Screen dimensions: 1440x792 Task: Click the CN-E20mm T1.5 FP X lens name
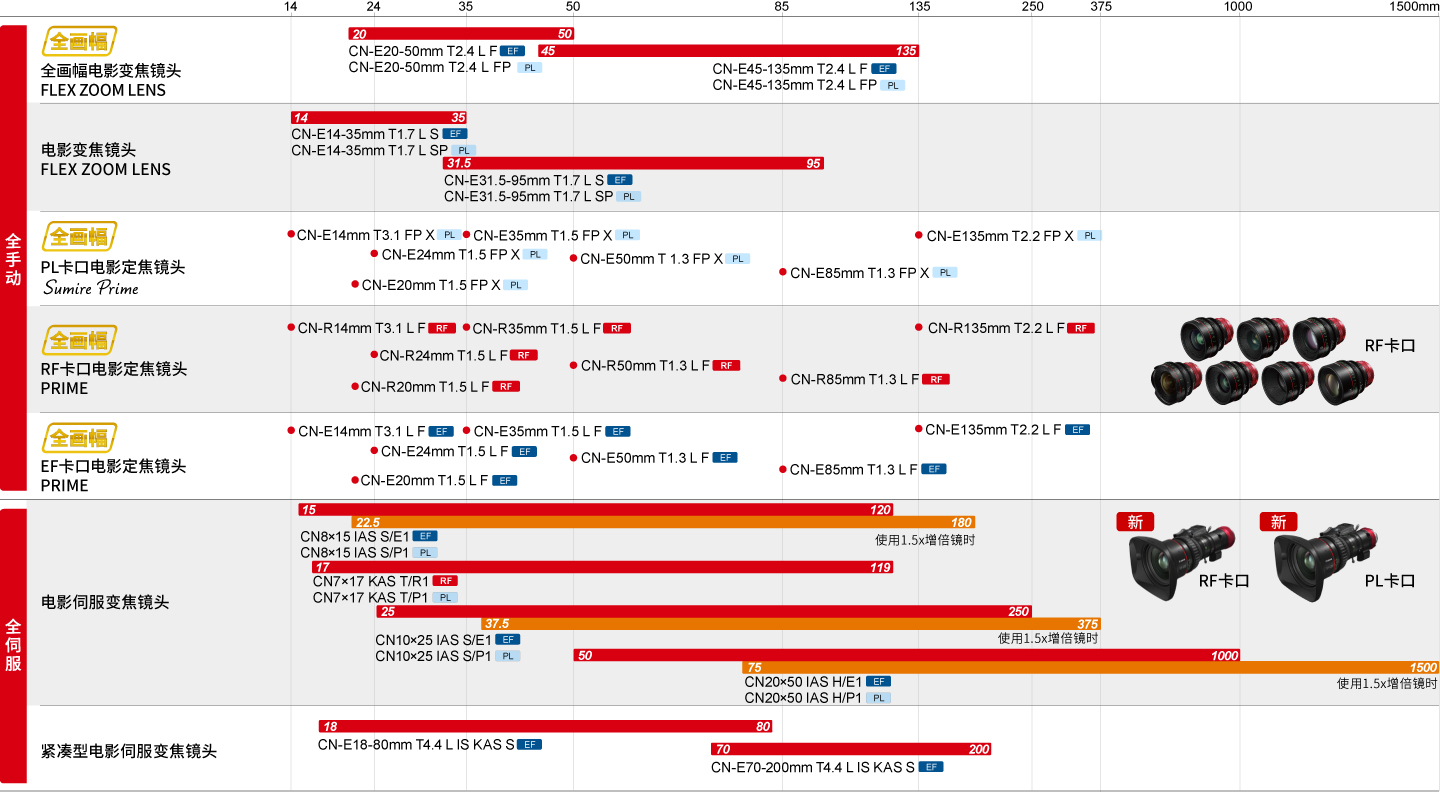(431, 285)
